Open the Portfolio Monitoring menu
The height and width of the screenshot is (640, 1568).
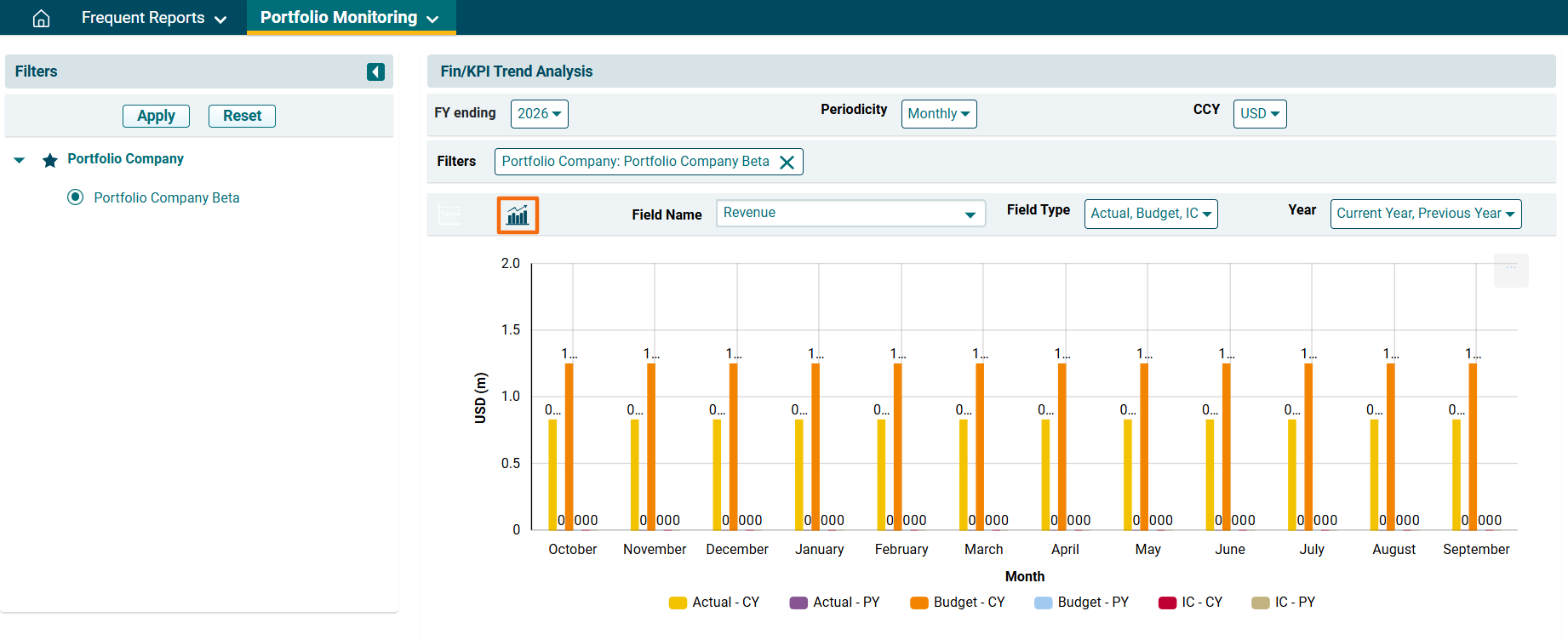coord(350,18)
